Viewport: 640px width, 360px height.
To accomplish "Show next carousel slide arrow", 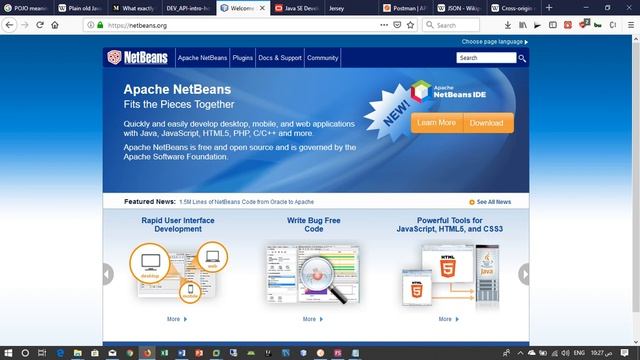I will point(524,274).
